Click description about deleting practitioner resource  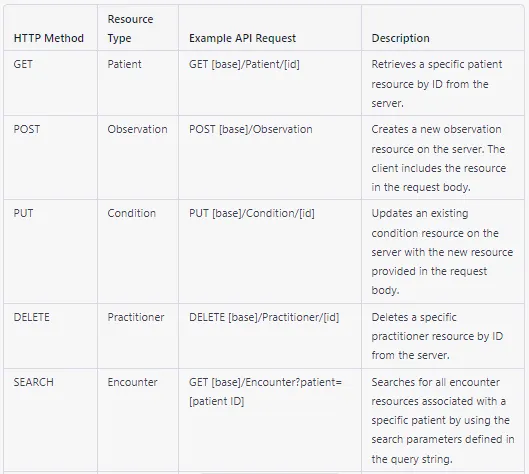tap(437, 336)
